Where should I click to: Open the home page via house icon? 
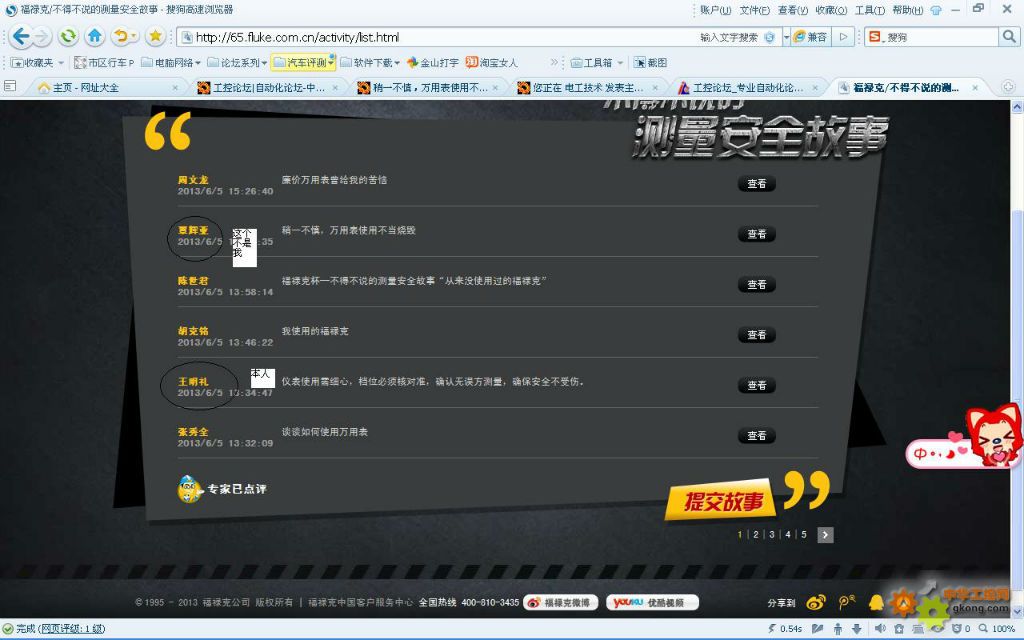(x=95, y=37)
